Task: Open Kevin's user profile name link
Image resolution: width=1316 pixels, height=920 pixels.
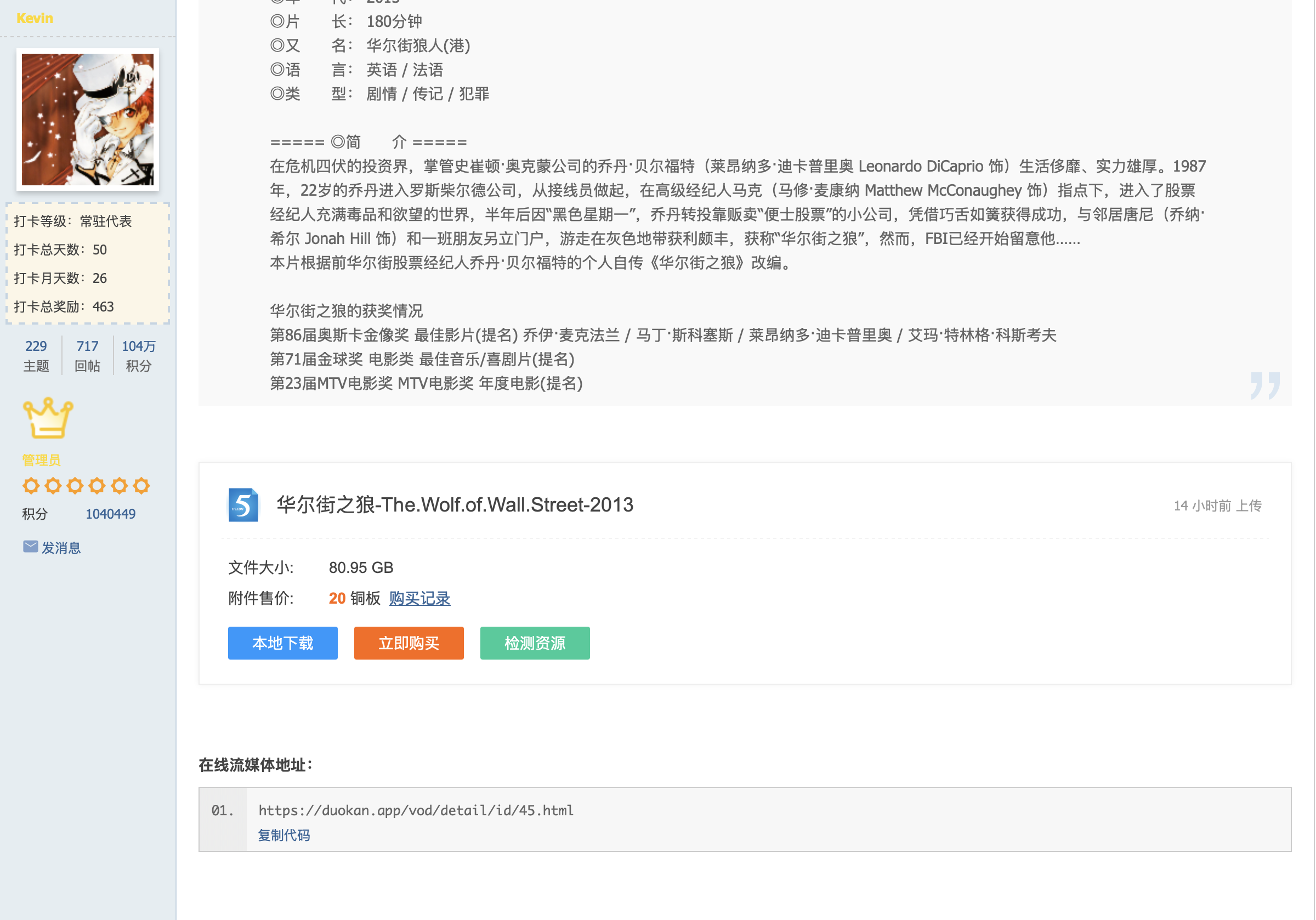Action: point(35,18)
